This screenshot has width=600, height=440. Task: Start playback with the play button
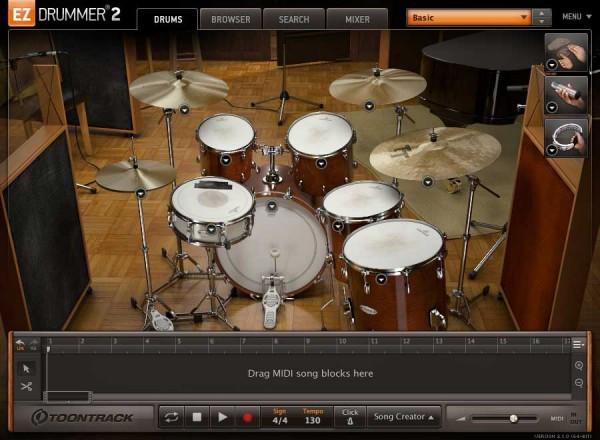click(x=222, y=417)
